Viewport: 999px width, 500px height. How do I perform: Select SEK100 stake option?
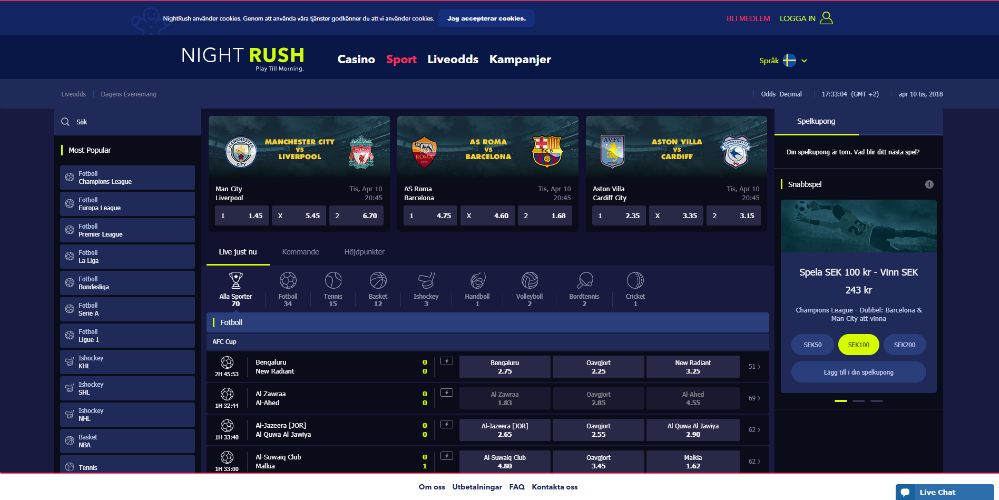(x=858, y=345)
